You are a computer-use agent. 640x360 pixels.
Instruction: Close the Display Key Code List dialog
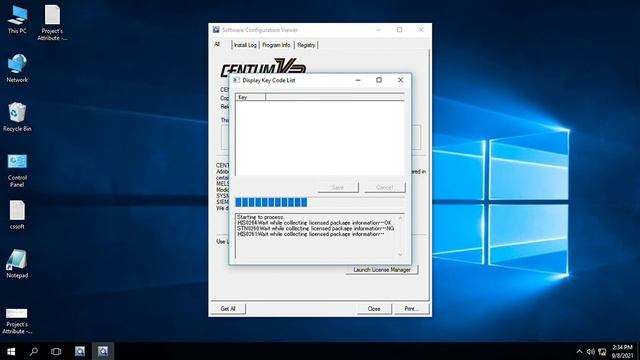[x=400, y=80]
